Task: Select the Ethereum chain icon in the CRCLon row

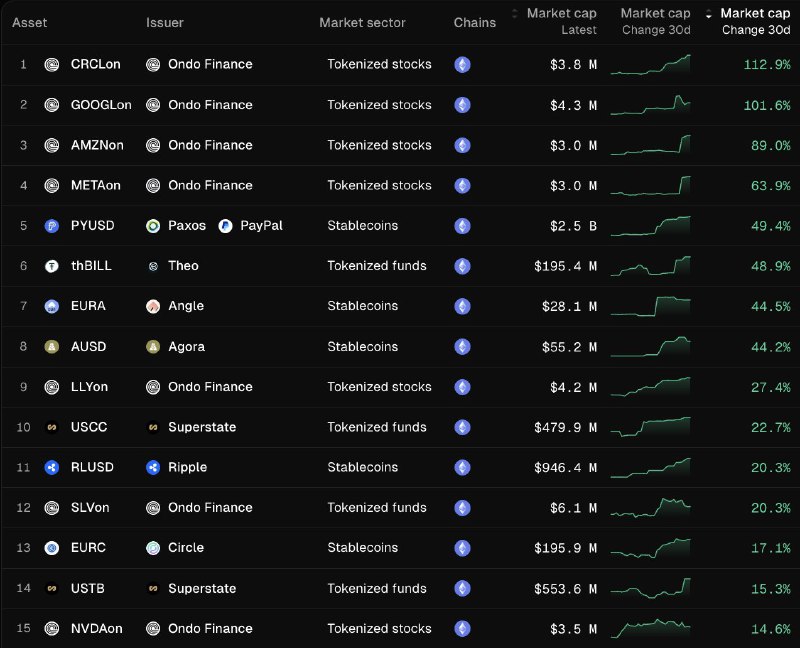Action: [x=462, y=64]
